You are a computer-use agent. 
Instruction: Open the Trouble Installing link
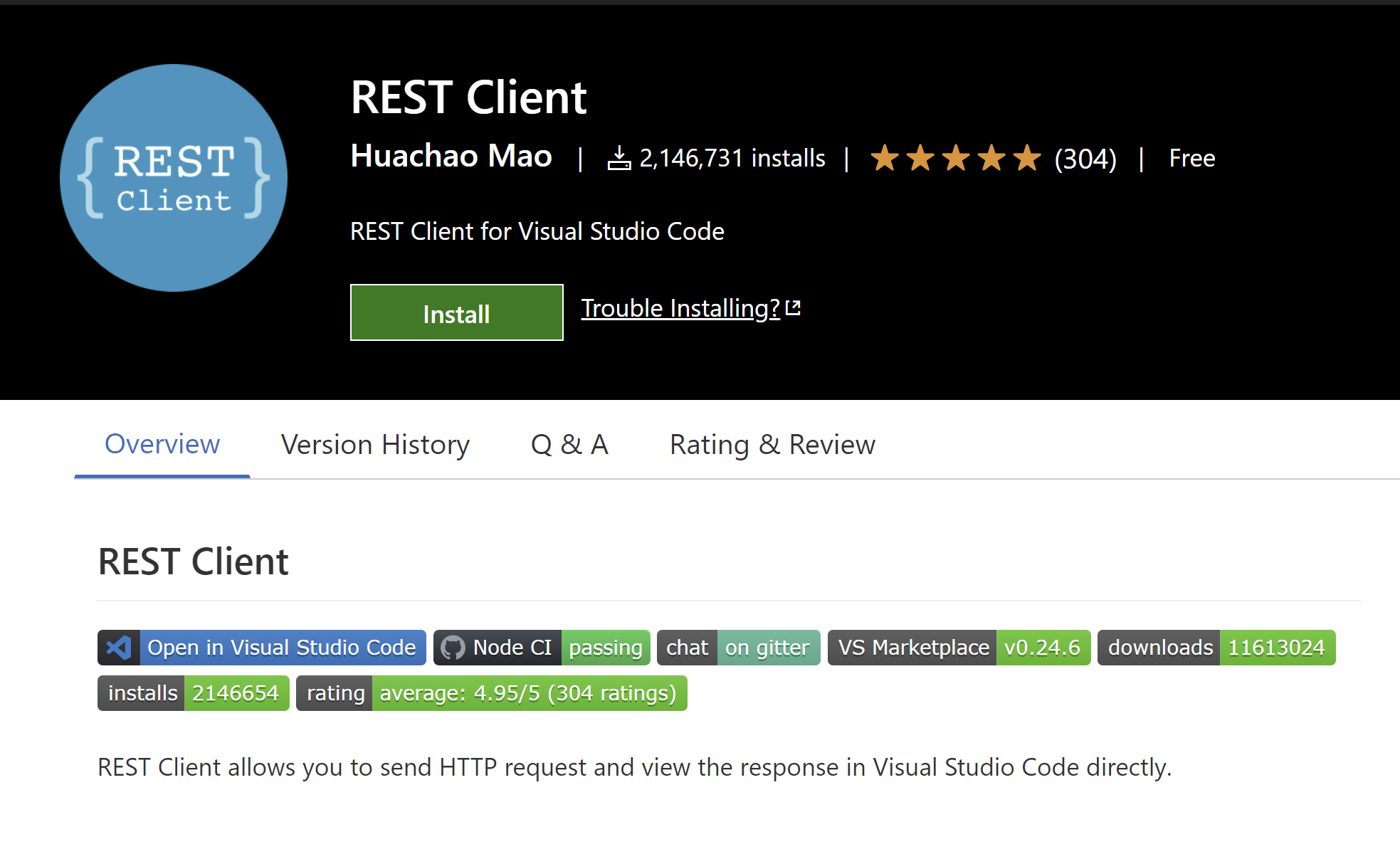(x=680, y=308)
